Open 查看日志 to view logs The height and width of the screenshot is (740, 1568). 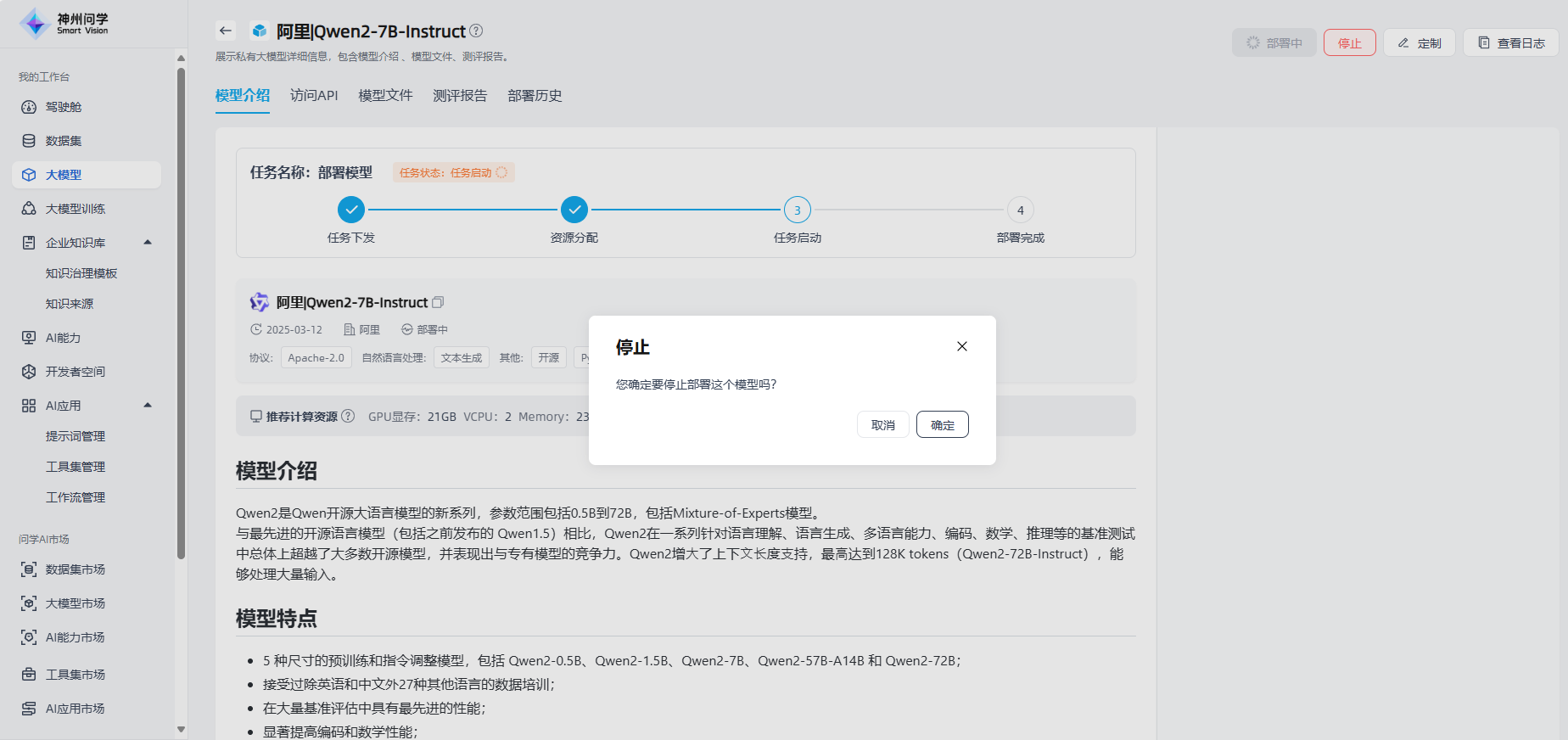click(1510, 42)
